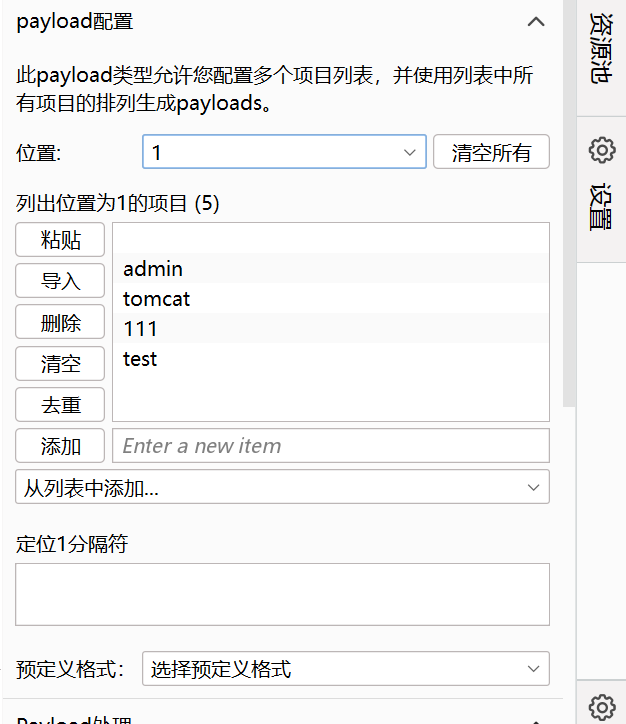Click the 清空 list button
This screenshot has height=724, width=626.
pyautogui.click(x=60, y=364)
